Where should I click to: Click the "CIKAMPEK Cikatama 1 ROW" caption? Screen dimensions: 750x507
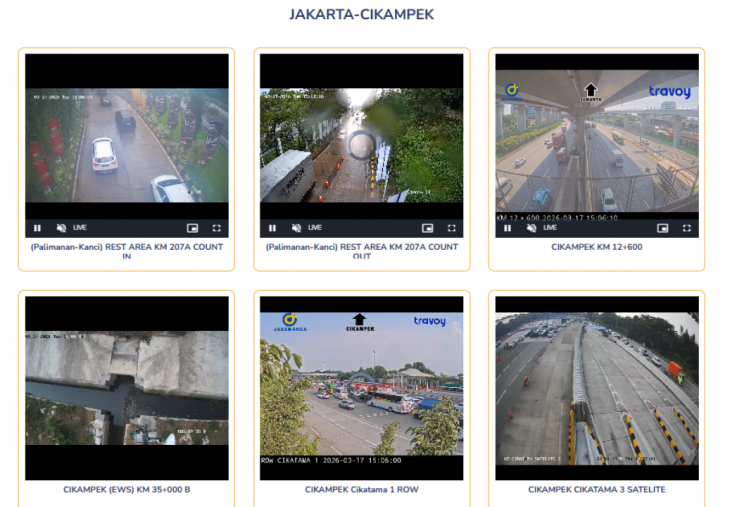point(362,489)
